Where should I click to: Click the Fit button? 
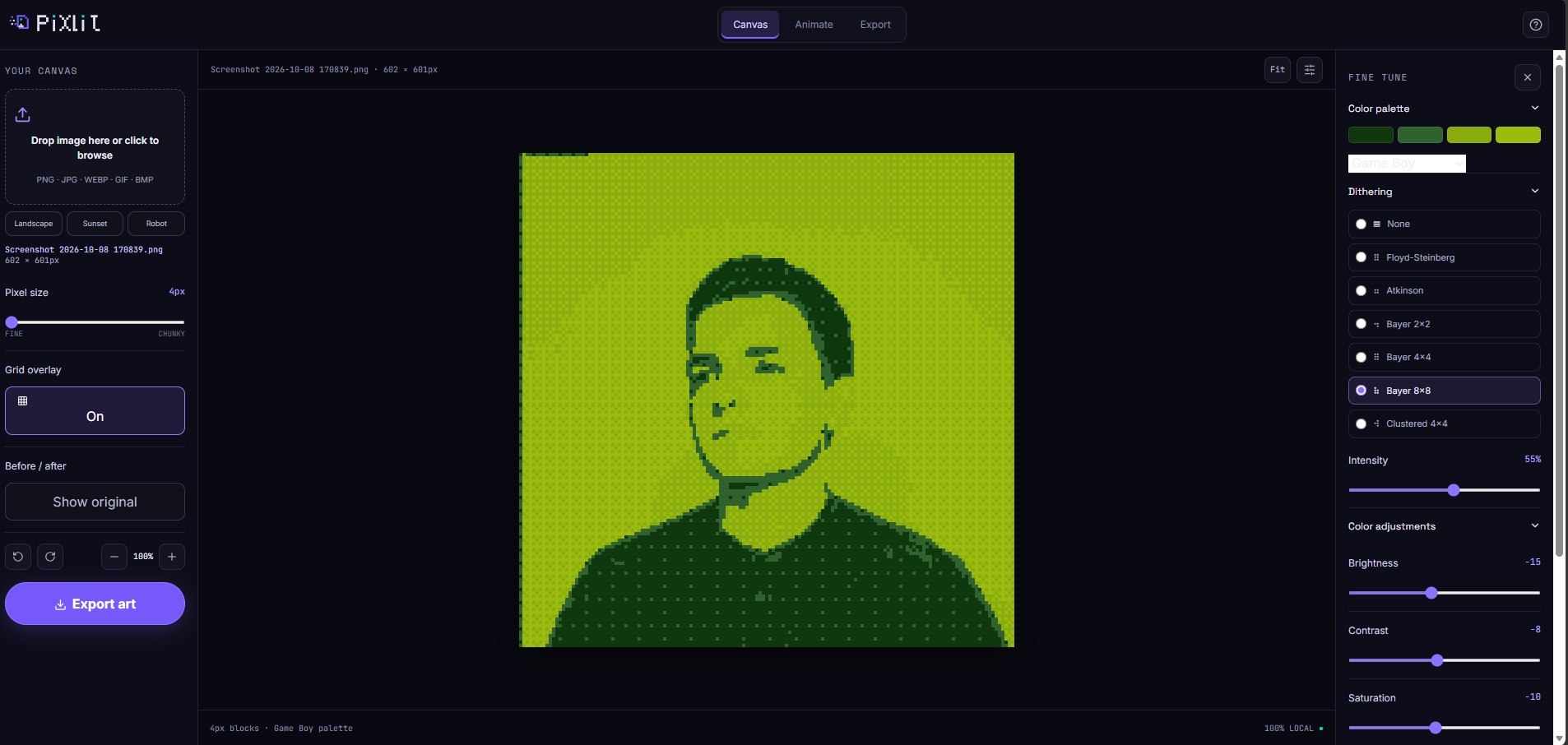coord(1277,70)
